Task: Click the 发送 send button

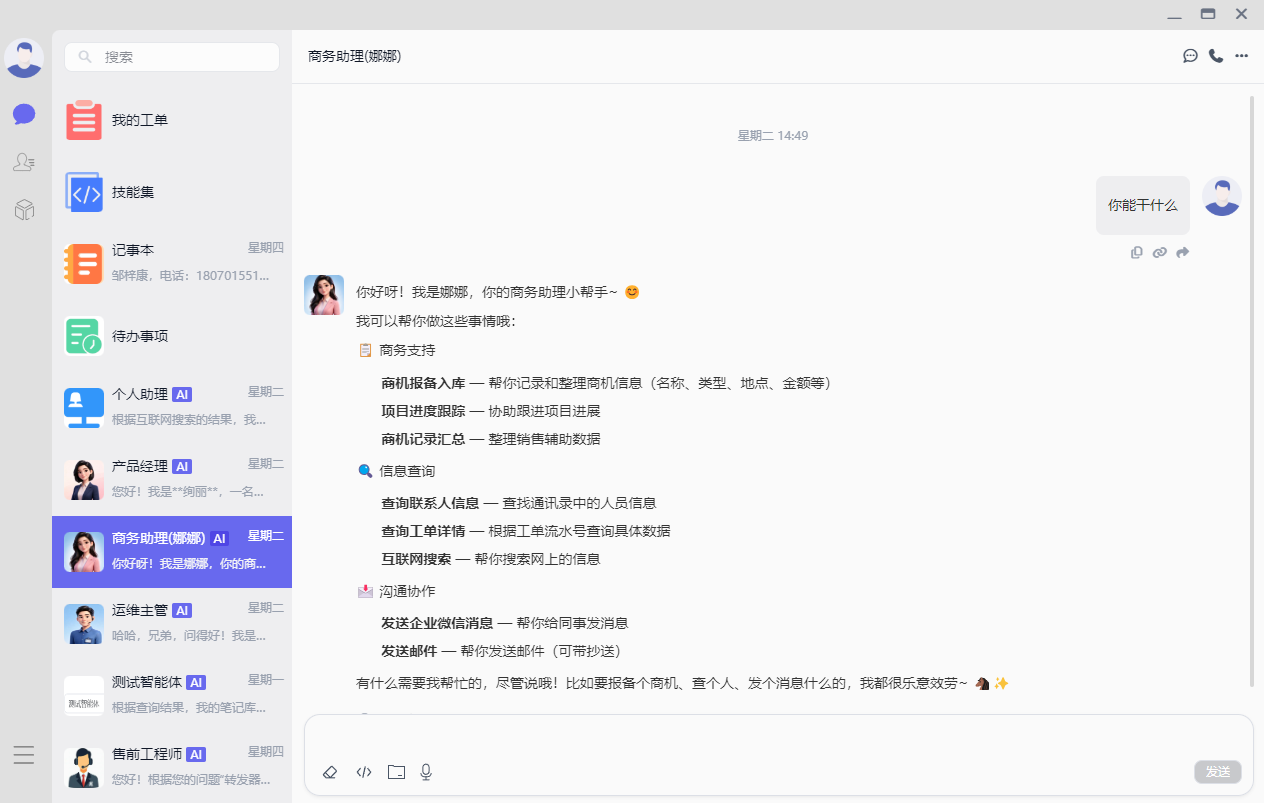Action: (1218, 772)
